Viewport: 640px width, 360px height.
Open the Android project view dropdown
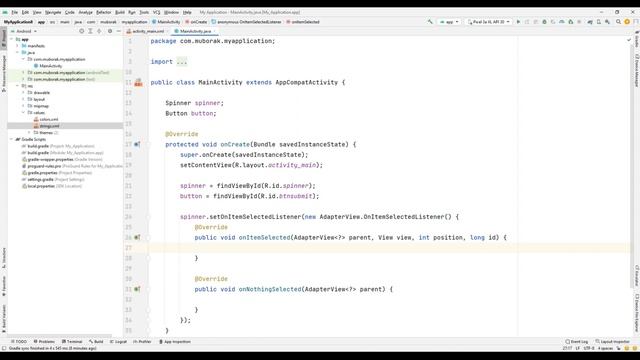24,31
